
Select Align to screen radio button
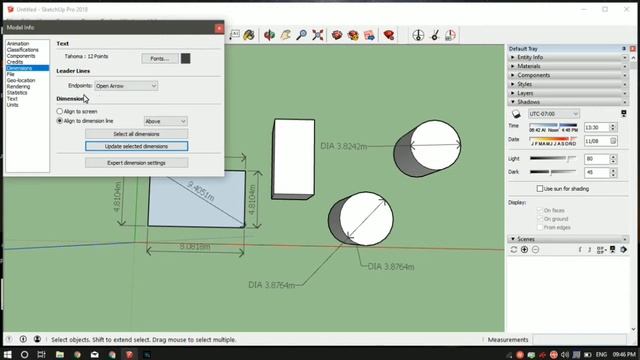tap(60, 111)
